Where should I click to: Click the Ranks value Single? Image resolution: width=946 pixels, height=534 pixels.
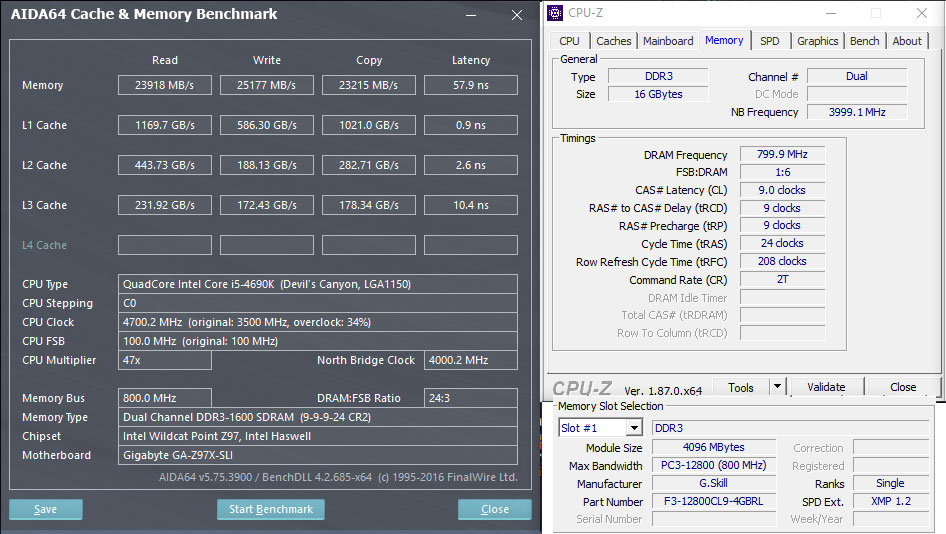(x=890, y=483)
